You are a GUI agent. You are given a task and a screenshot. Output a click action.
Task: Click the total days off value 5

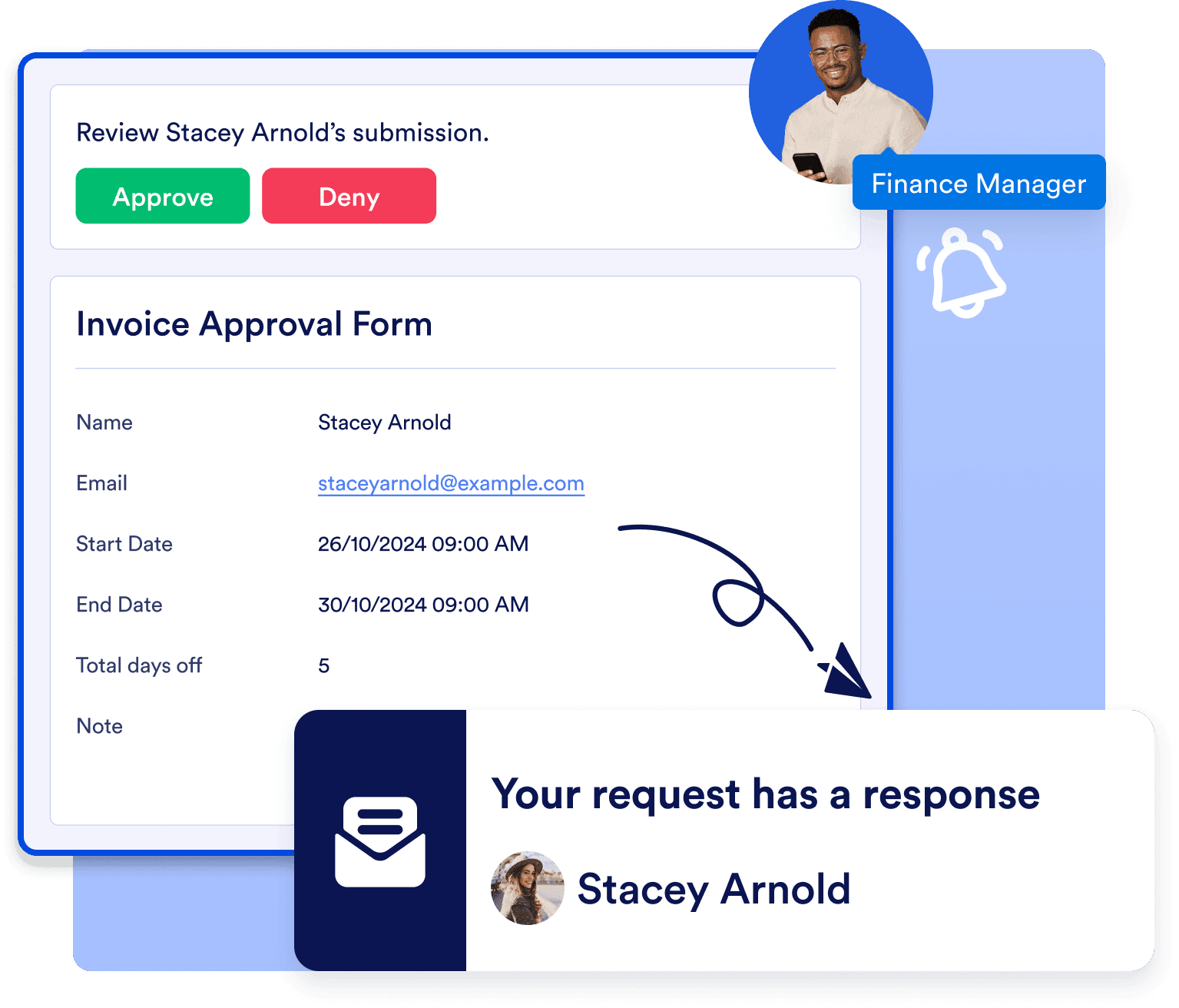(324, 666)
